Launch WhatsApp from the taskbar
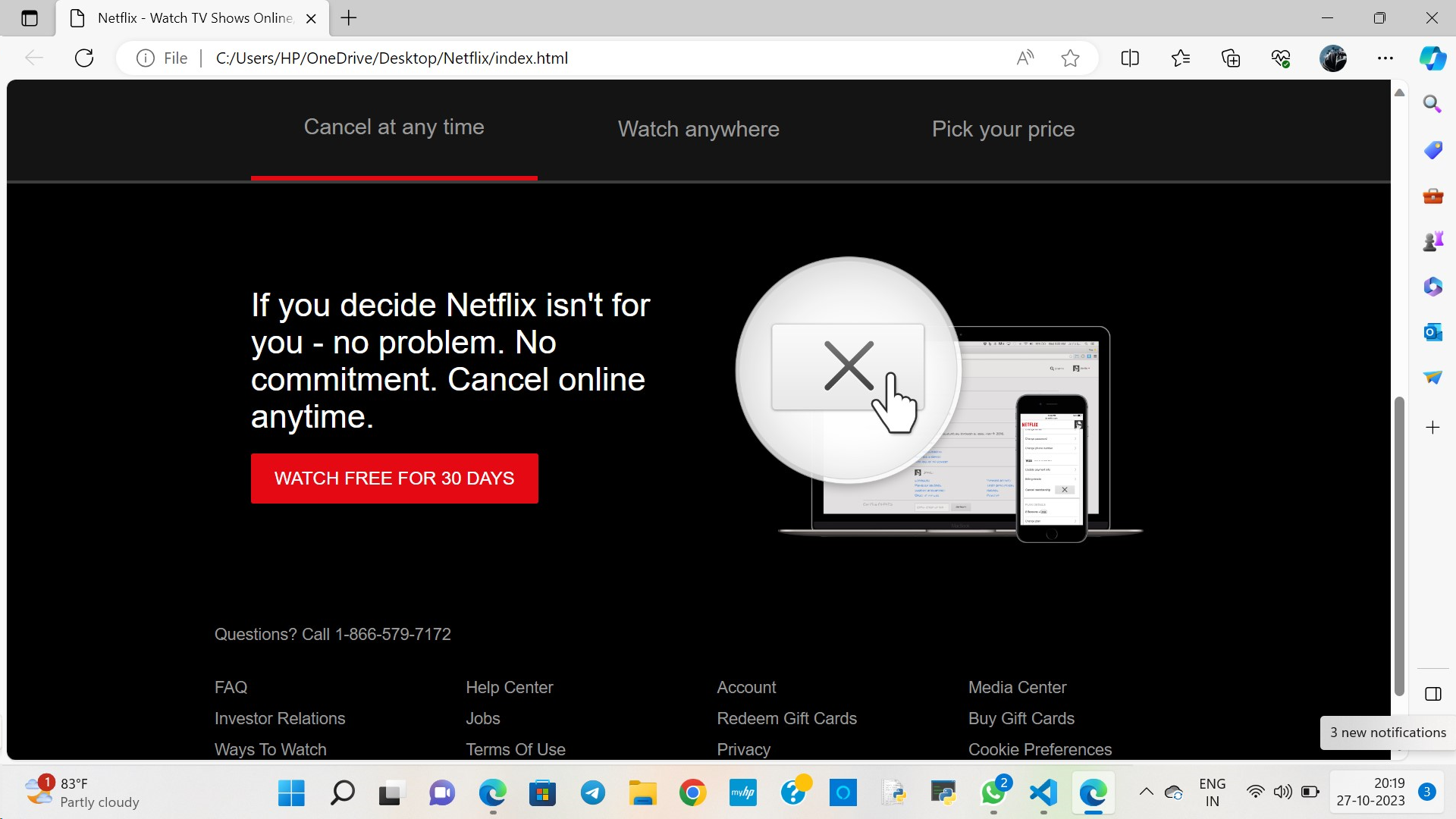This screenshot has width=1456, height=819. click(993, 793)
